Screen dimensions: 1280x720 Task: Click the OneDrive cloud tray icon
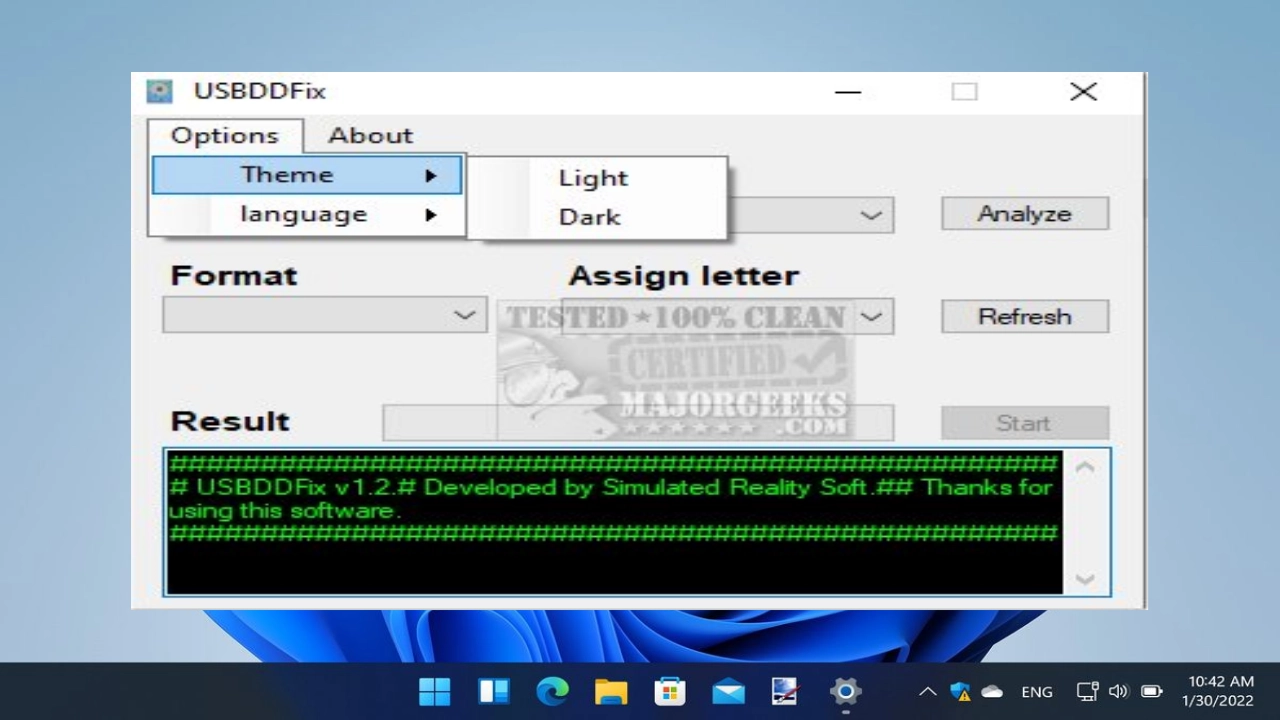[x=992, y=691]
